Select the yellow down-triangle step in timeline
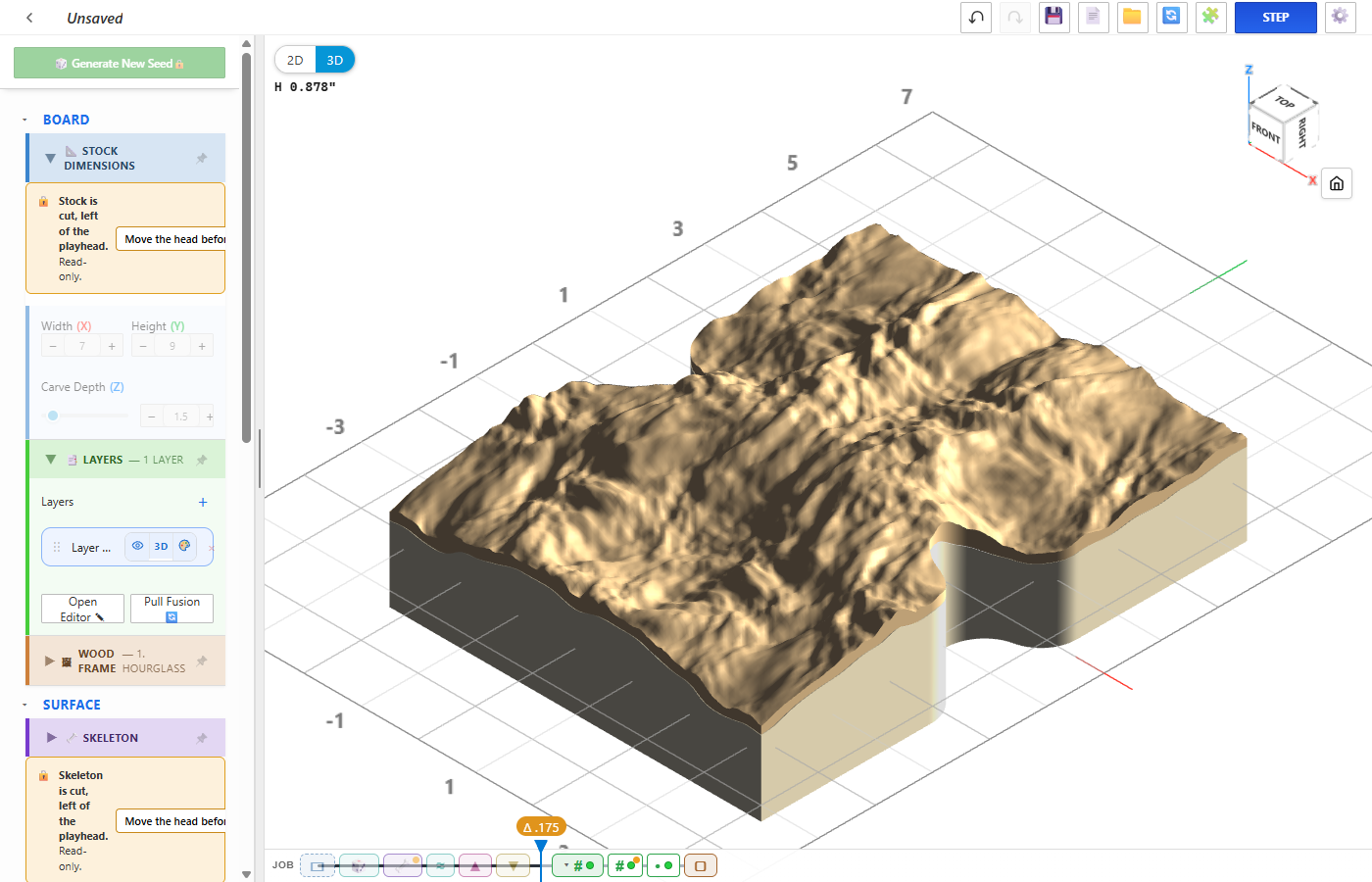The image size is (1372, 882). click(513, 865)
